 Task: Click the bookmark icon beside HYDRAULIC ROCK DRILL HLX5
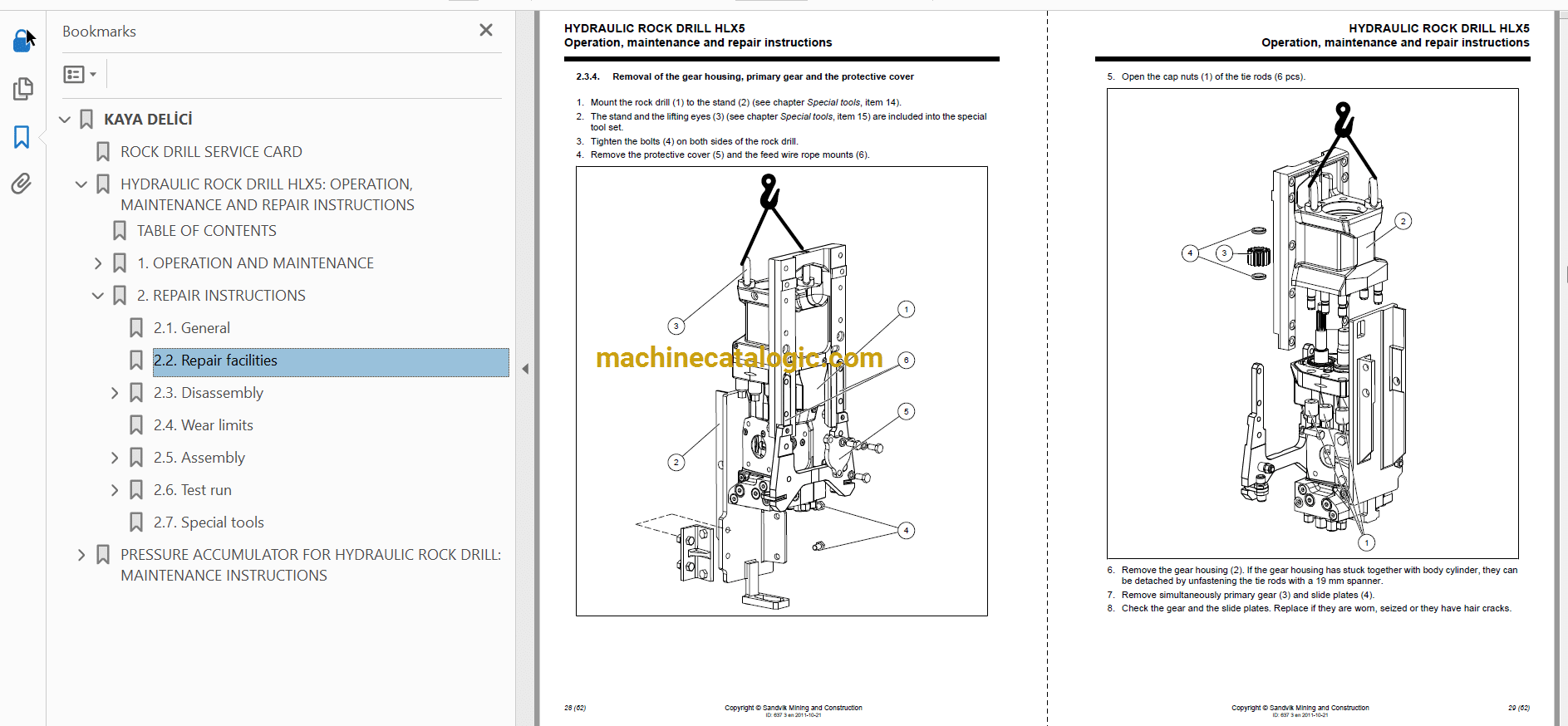[103, 184]
